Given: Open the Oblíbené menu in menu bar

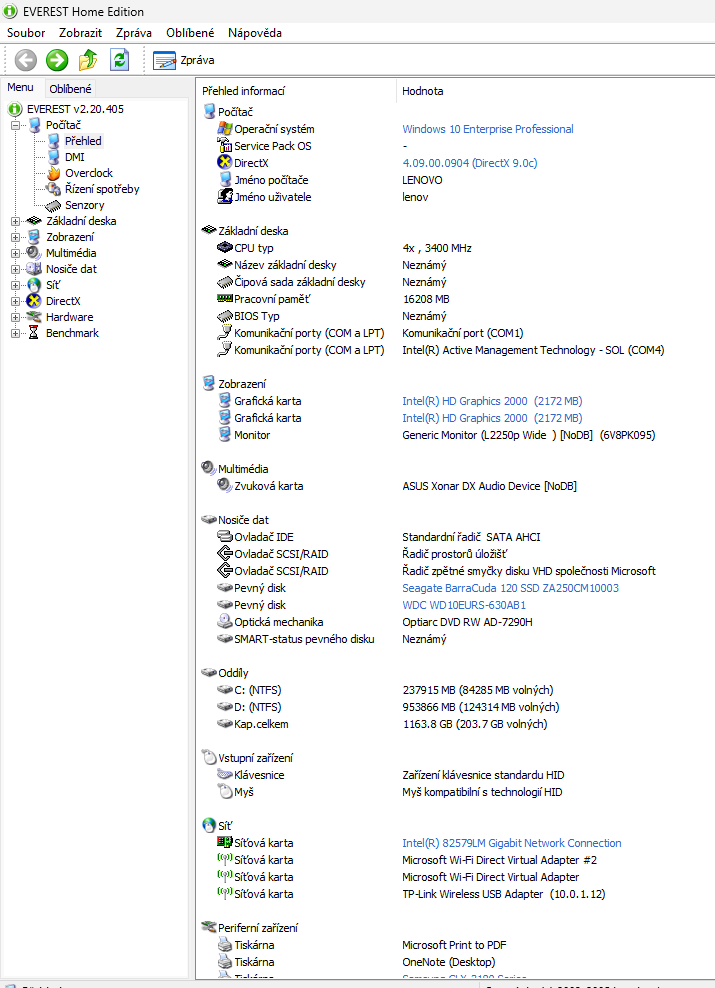Looking at the screenshot, I should coord(190,33).
